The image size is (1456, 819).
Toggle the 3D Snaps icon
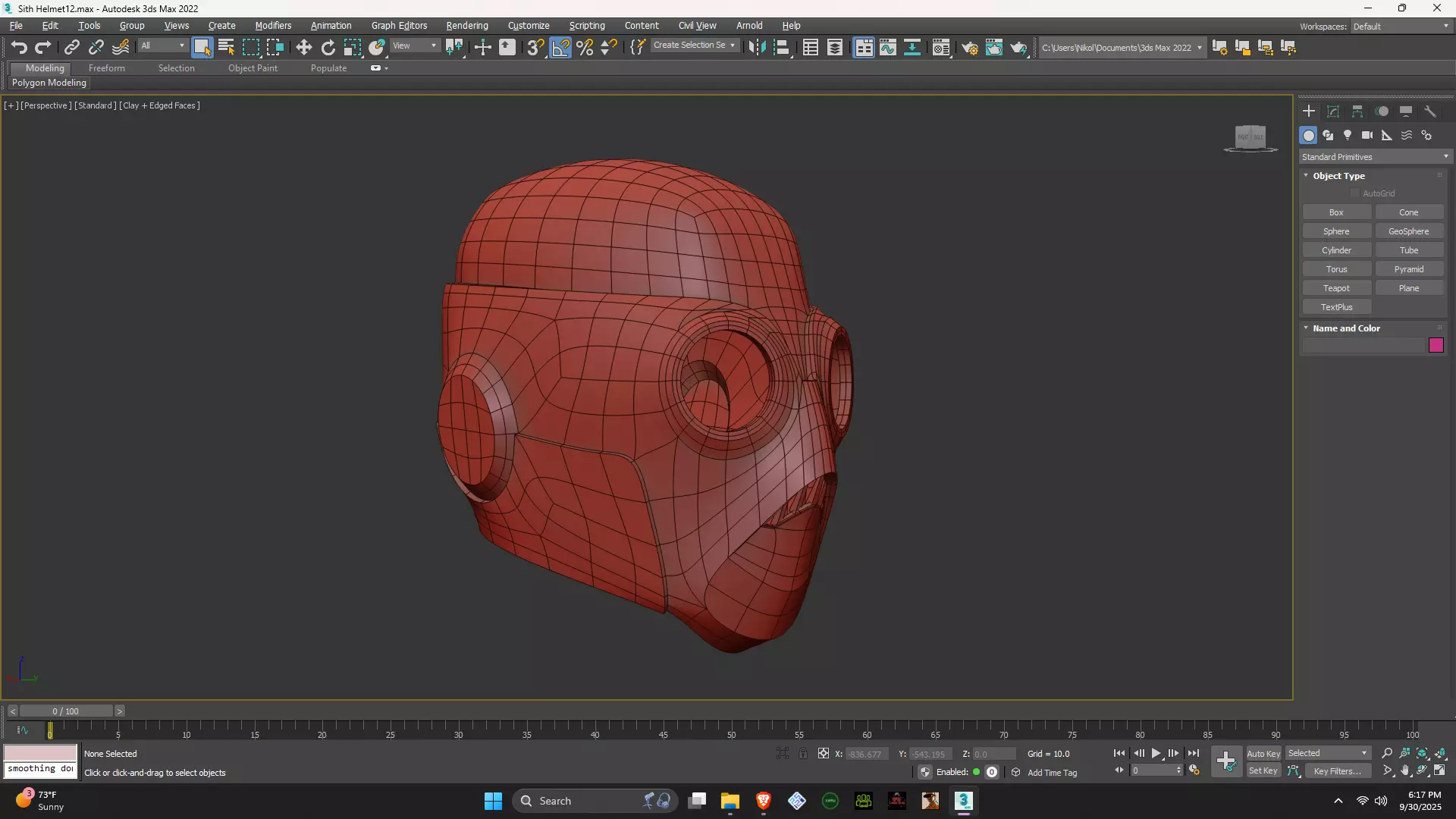535,47
